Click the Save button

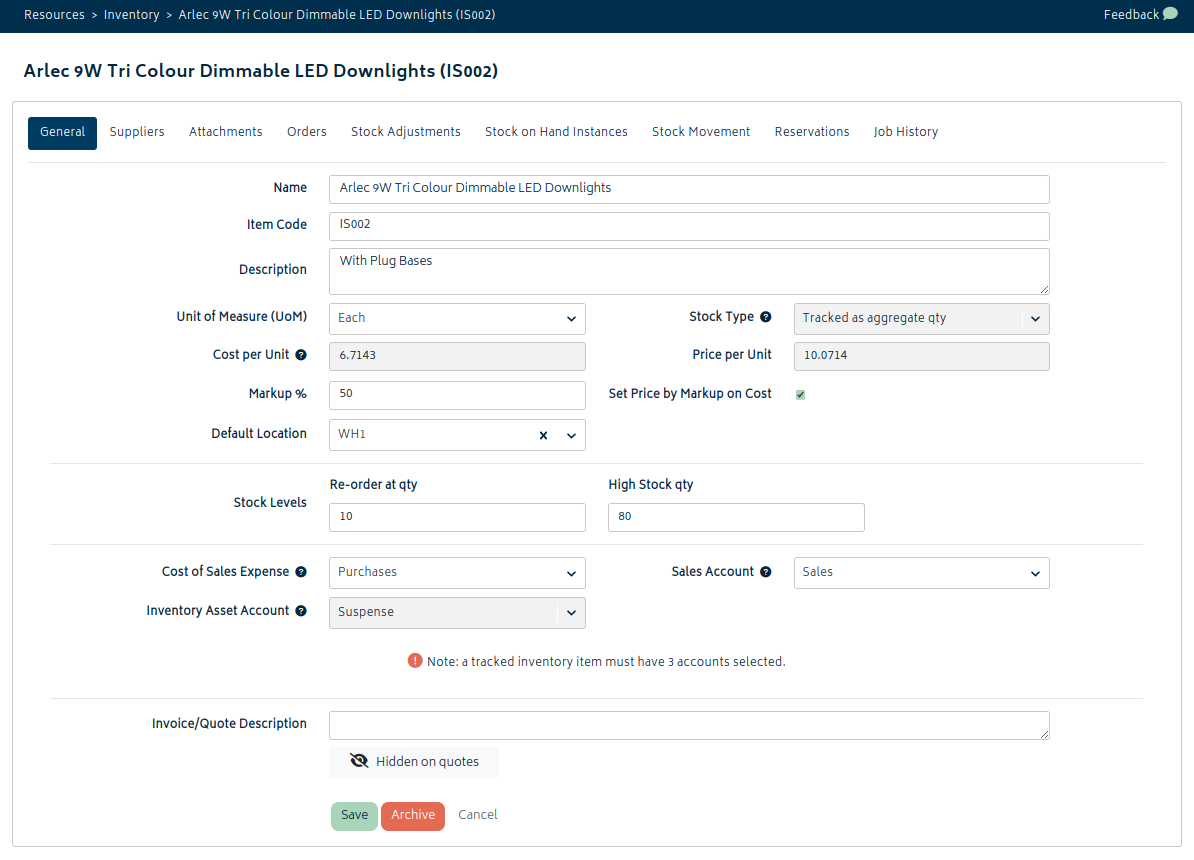coord(354,816)
